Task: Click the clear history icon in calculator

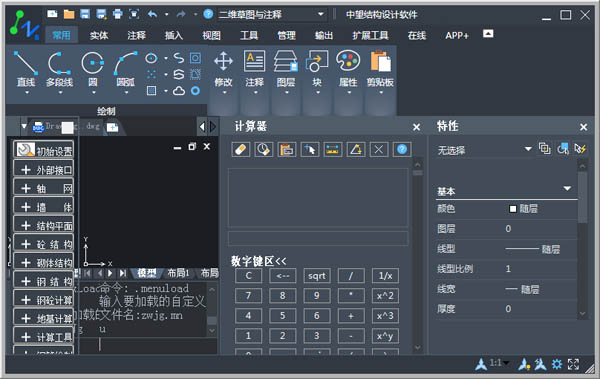Action: pyautogui.click(x=264, y=149)
